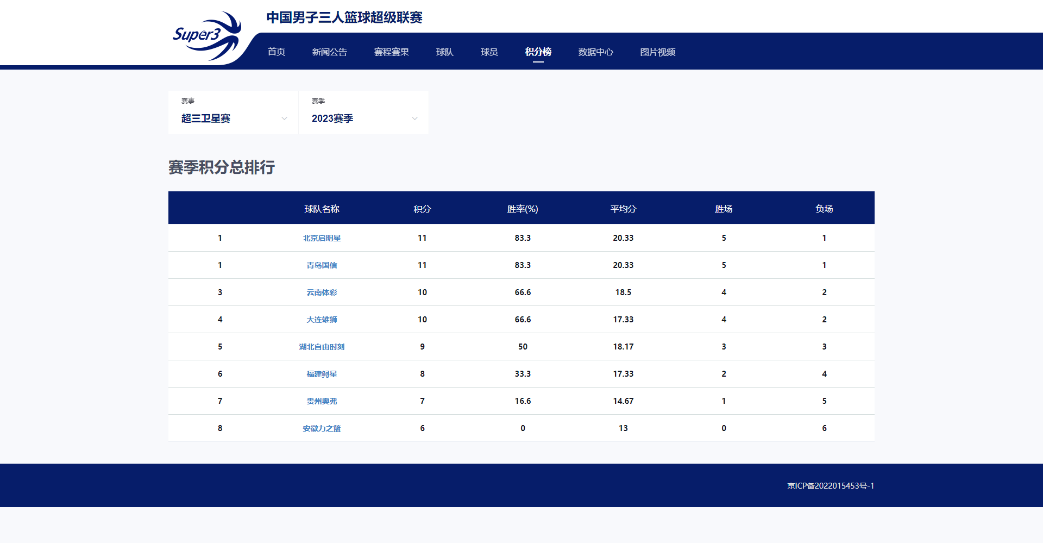Click the chevron beside 2023赛季
Viewport: 1043px width, 543px height.
[414, 118]
